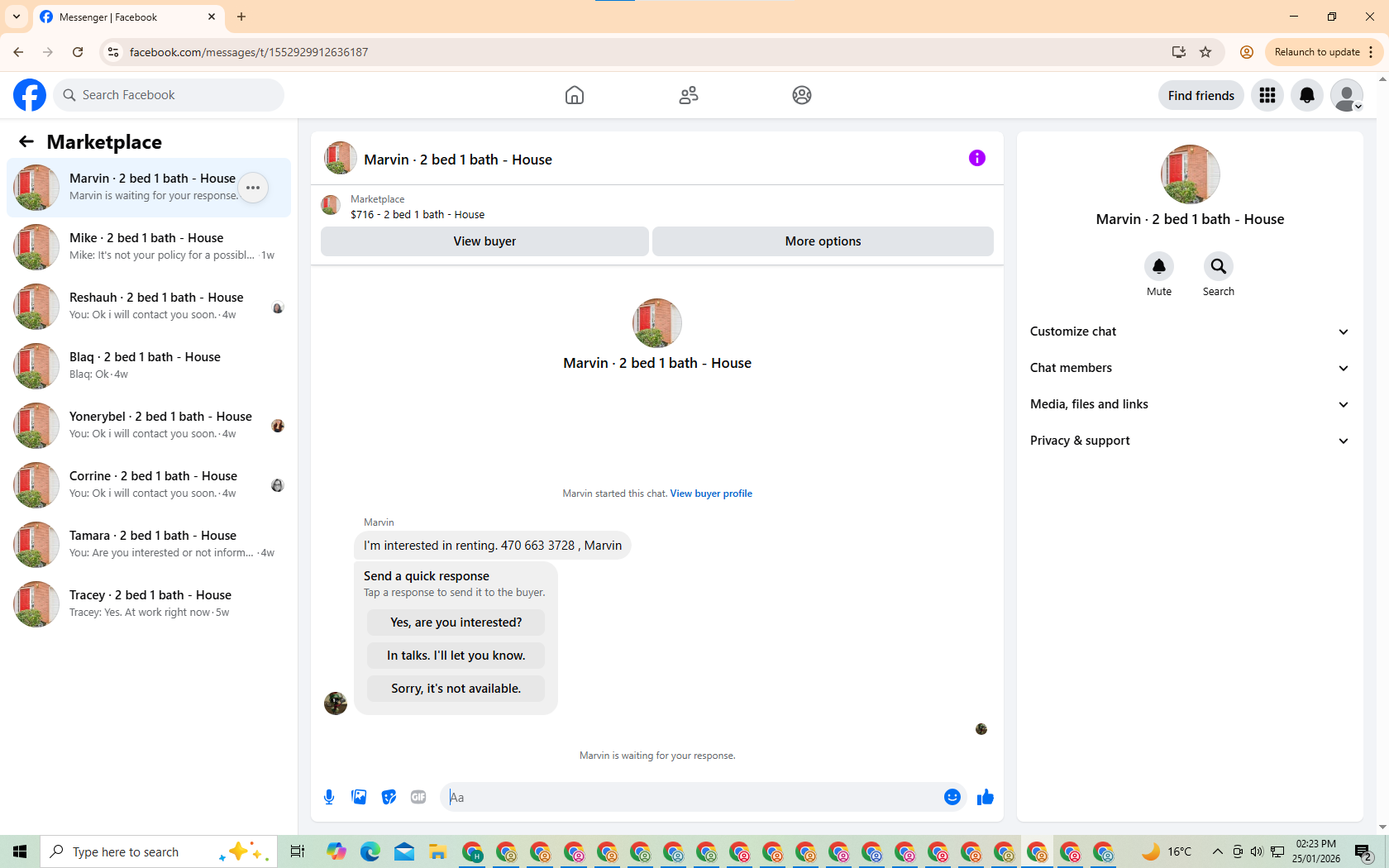The image size is (1389, 868).
Task: Click the purple conversation information icon
Action: tap(977, 158)
